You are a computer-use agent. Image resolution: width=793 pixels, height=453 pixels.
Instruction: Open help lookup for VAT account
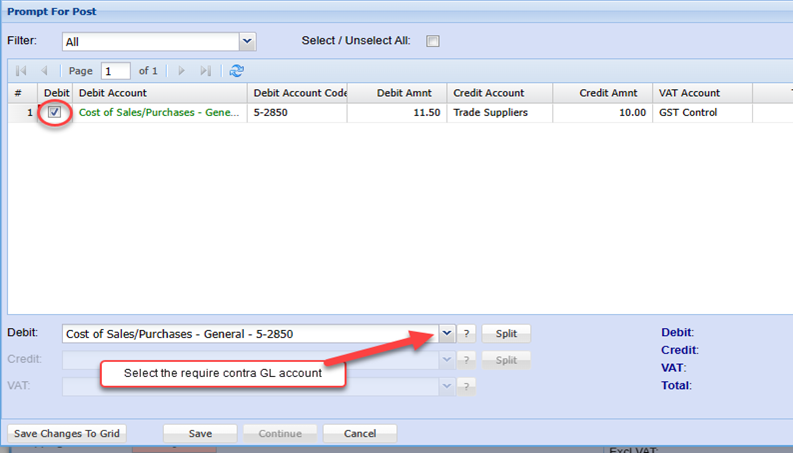pos(466,387)
